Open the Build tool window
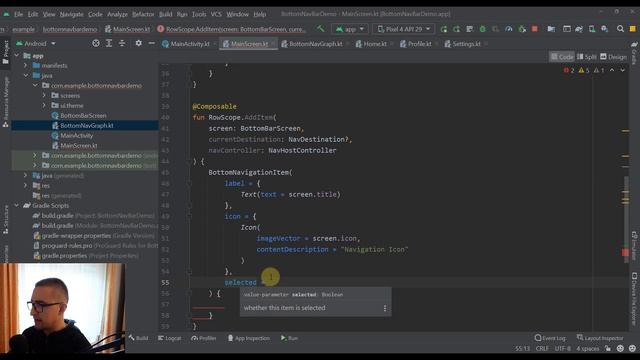The width and height of the screenshot is (640, 360). click(x=138, y=338)
